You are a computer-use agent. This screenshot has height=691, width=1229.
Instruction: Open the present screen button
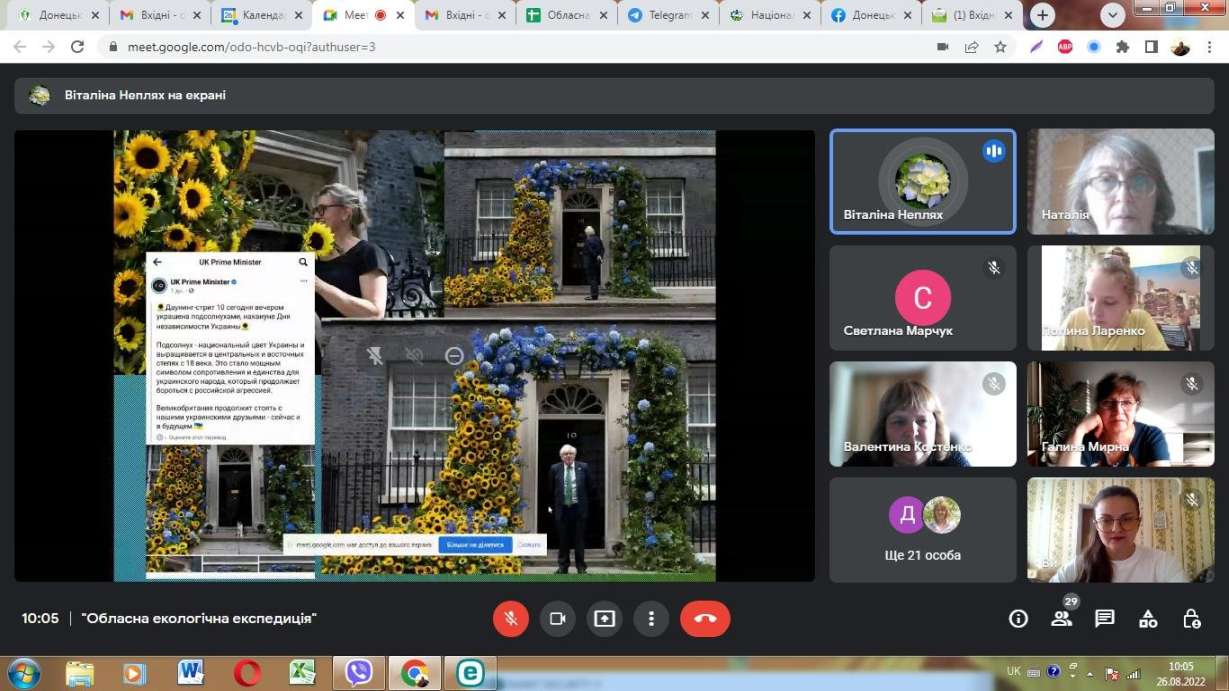tap(604, 619)
